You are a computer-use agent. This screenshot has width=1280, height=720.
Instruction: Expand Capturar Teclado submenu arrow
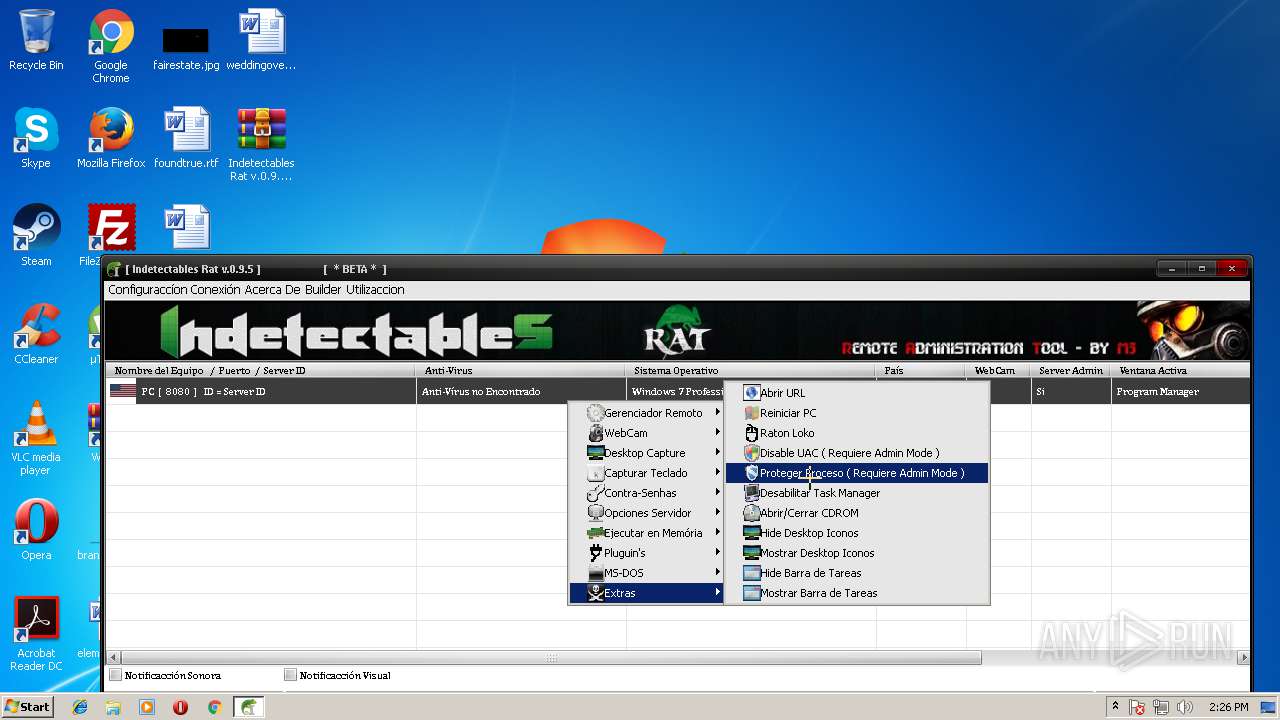click(717, 473)
